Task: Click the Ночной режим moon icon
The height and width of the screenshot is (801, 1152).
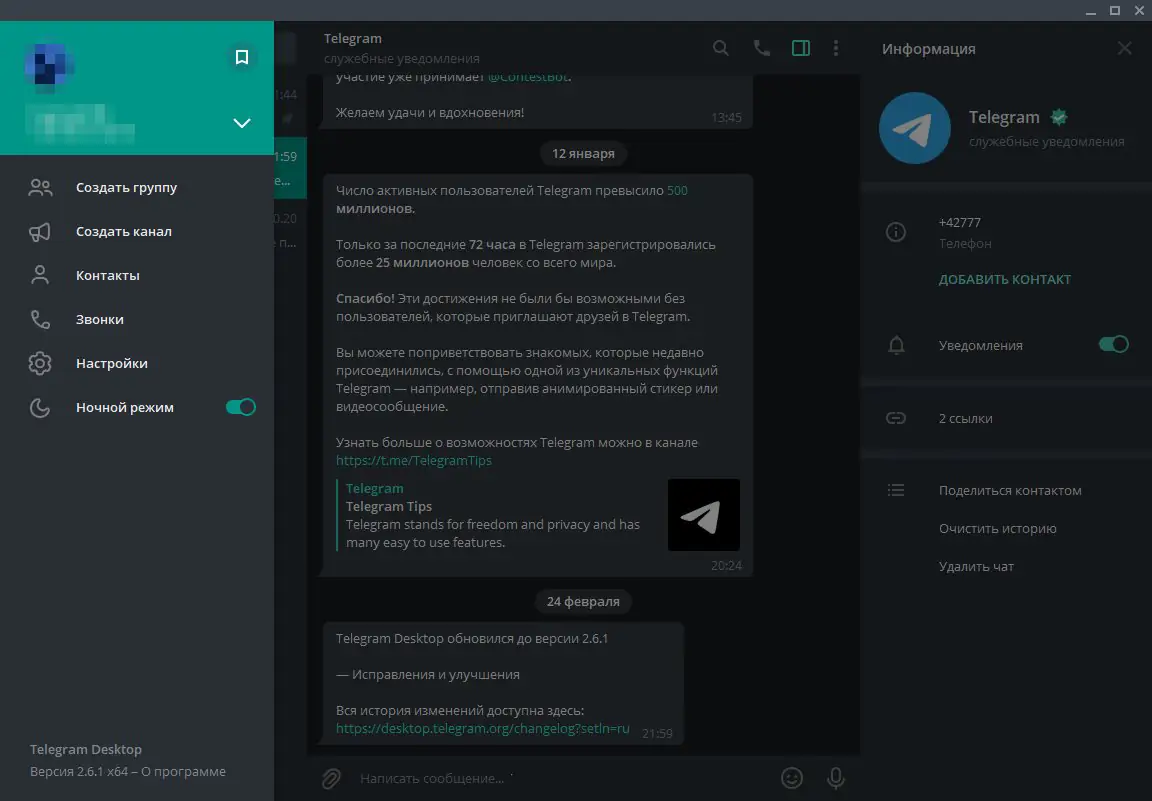Action: pos(40,407)
